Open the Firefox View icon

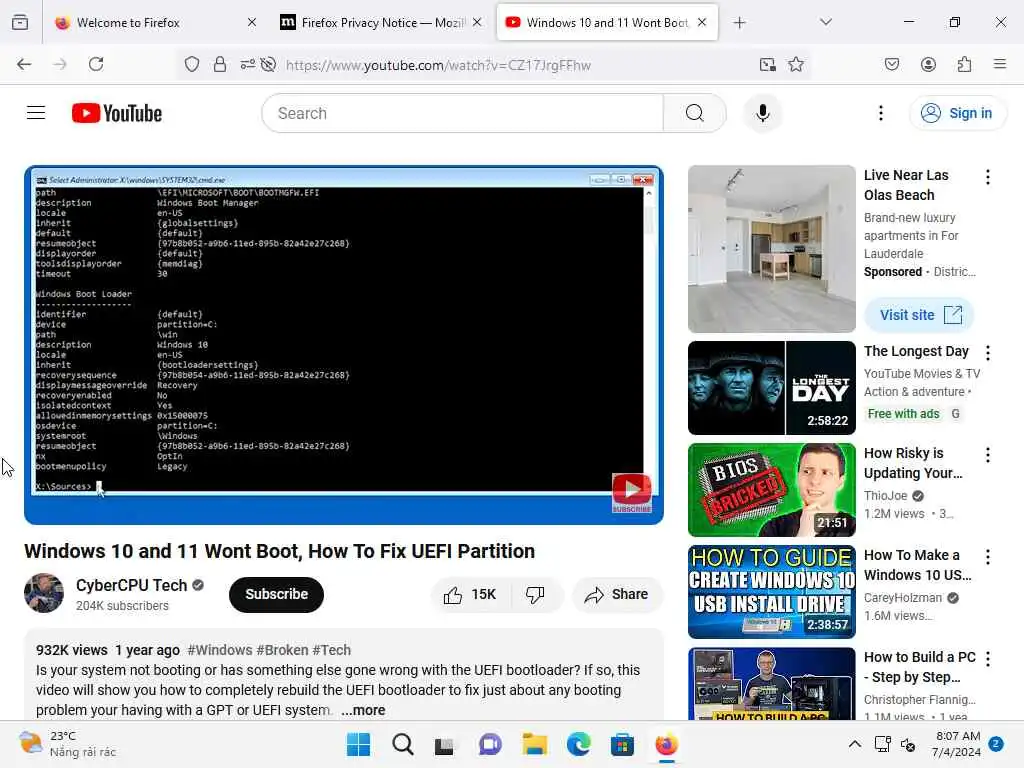coord(20,23)
